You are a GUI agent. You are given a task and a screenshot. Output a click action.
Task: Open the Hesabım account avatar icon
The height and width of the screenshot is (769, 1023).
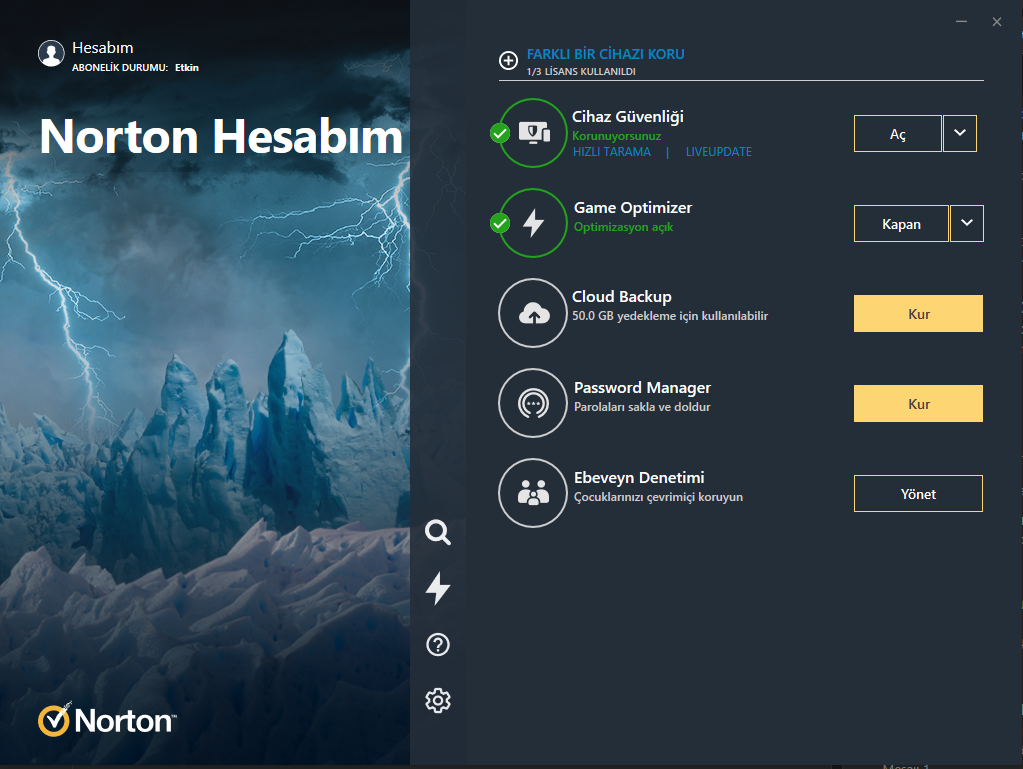[x=51, y=53]
